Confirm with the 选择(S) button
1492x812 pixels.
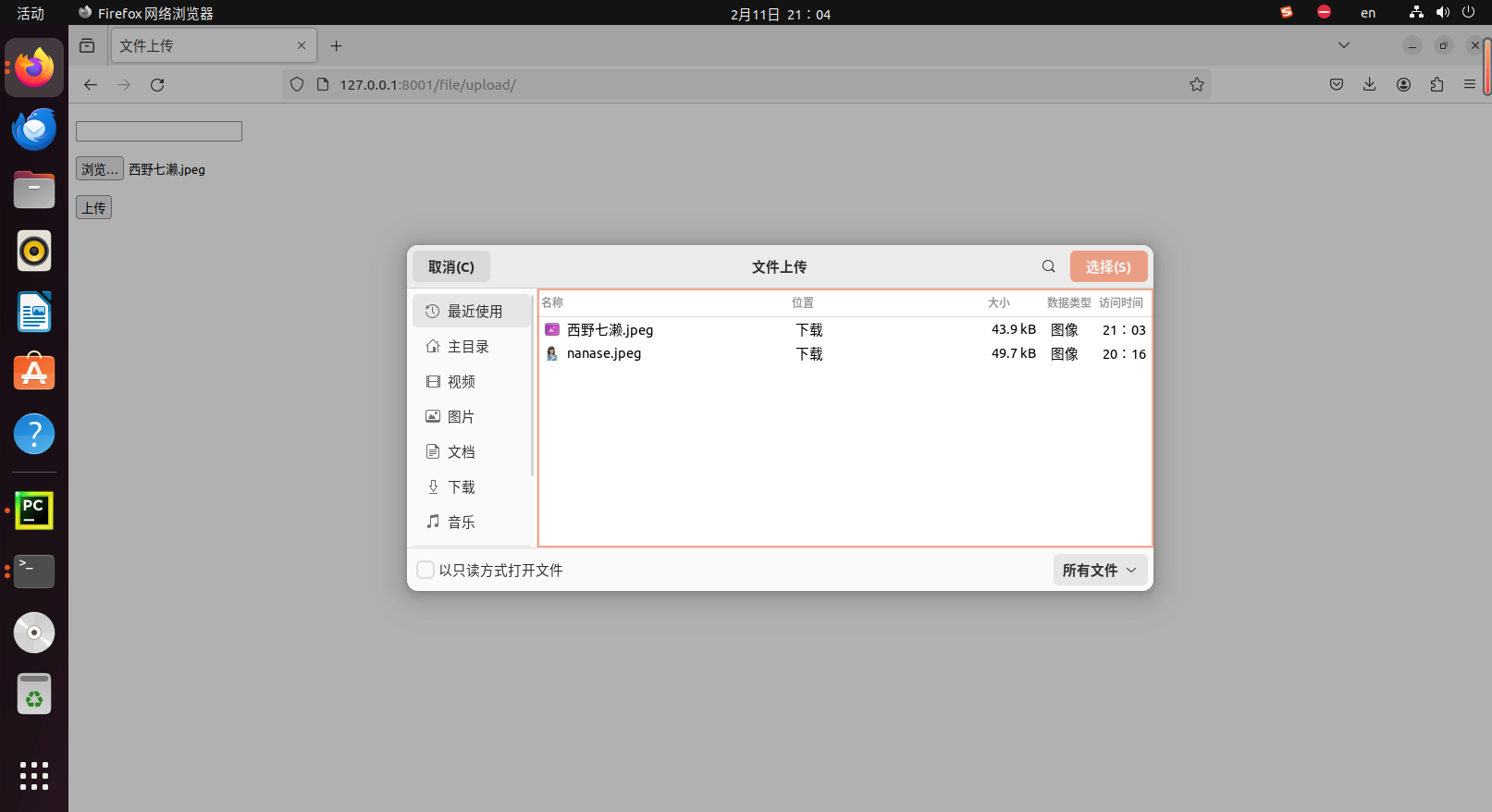[1107, 266]
